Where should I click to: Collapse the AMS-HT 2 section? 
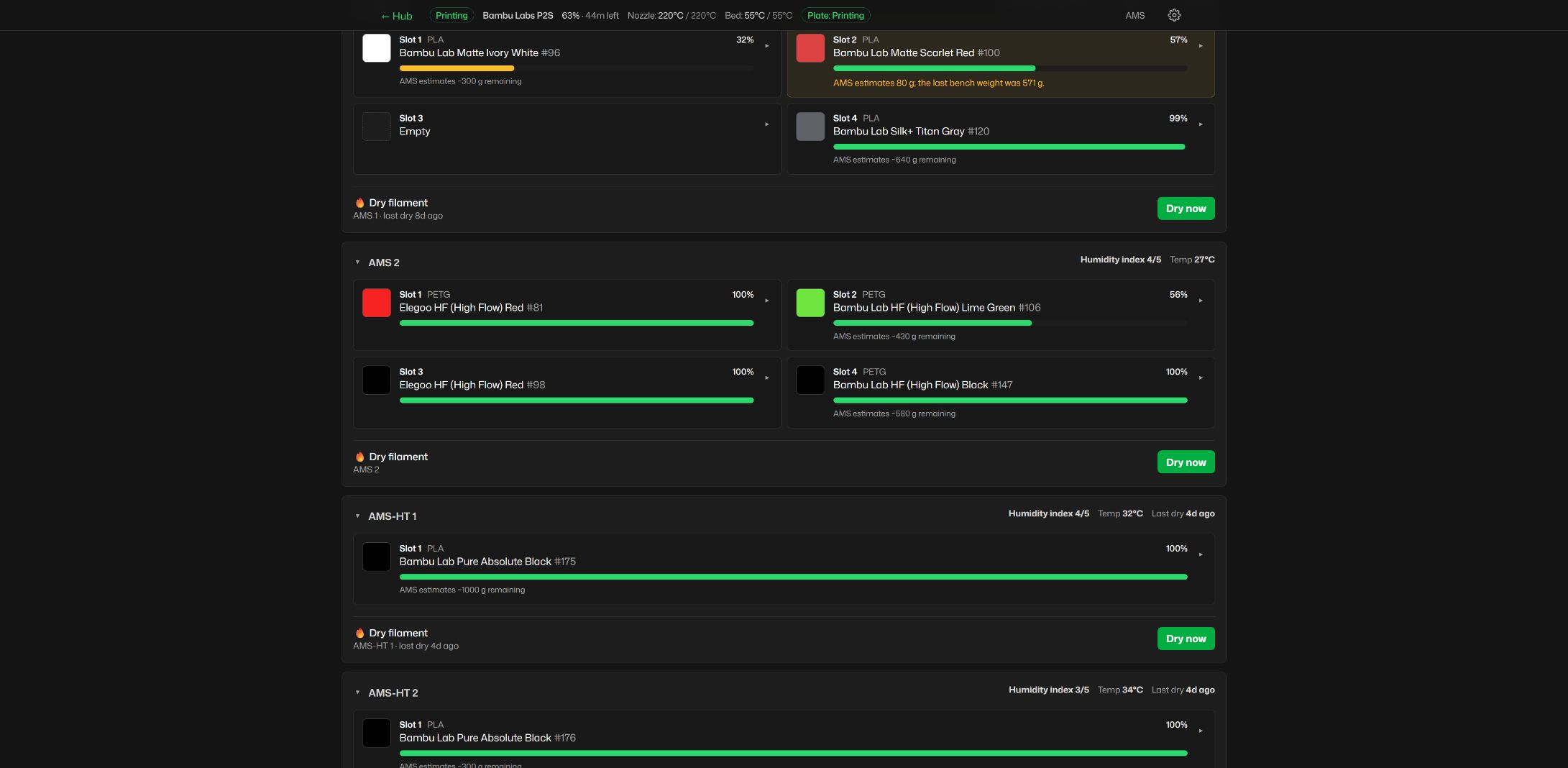(x=357, y=692)
